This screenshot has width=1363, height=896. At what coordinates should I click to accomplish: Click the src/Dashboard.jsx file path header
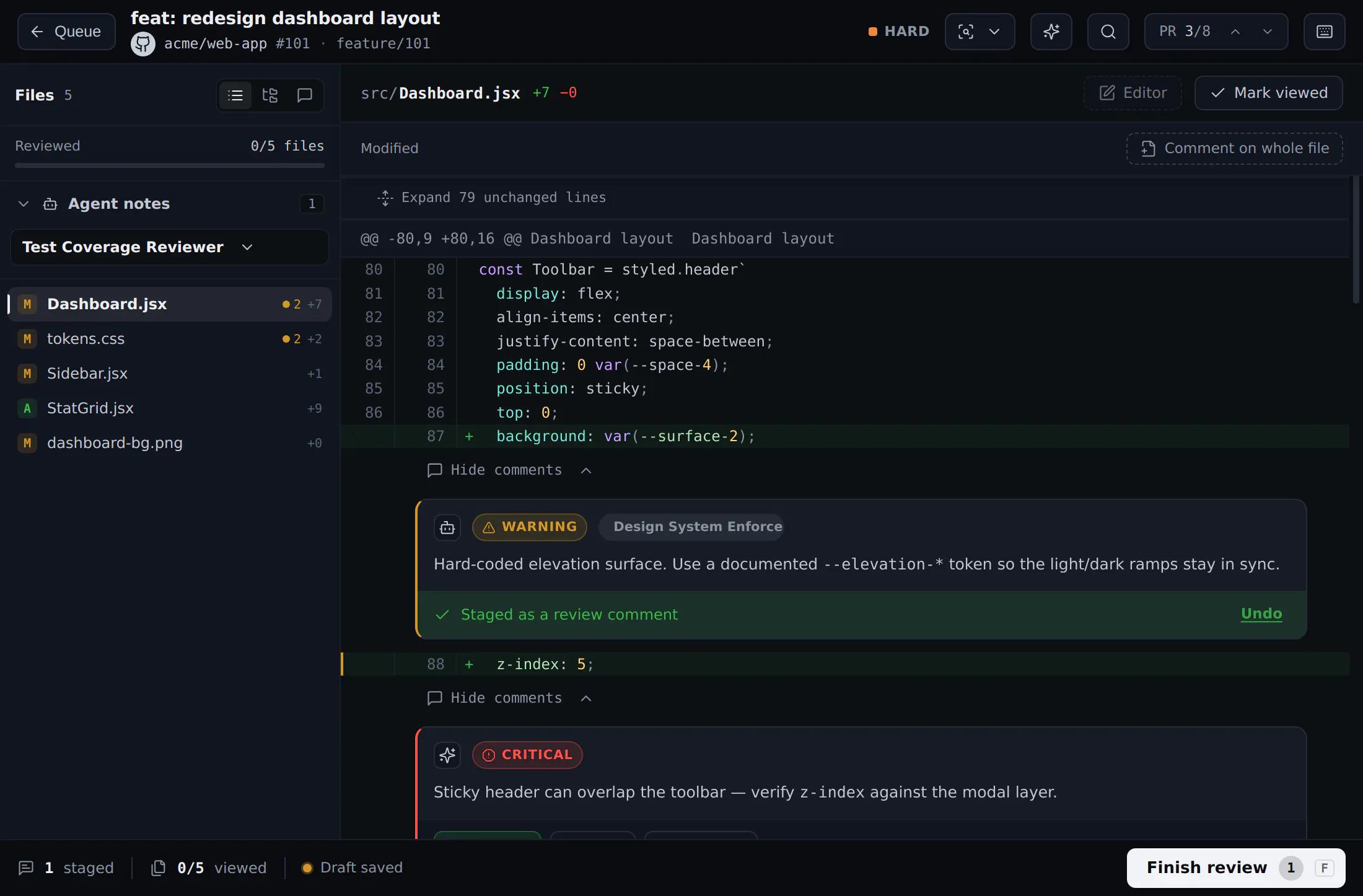coord(440,94)
